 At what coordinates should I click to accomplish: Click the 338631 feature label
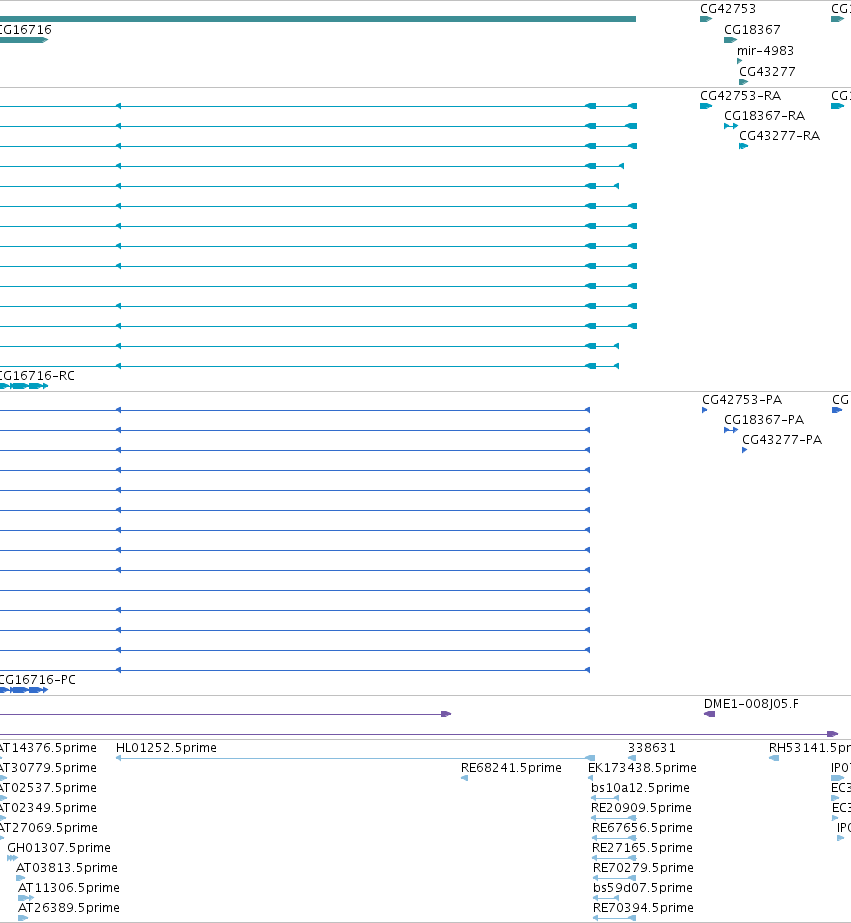click(651, 748)
